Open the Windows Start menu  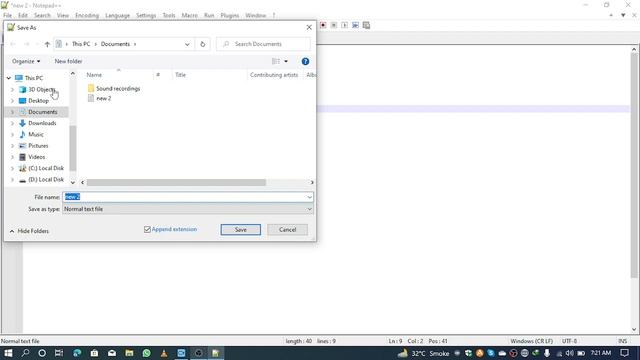click(x=8, y=353)
